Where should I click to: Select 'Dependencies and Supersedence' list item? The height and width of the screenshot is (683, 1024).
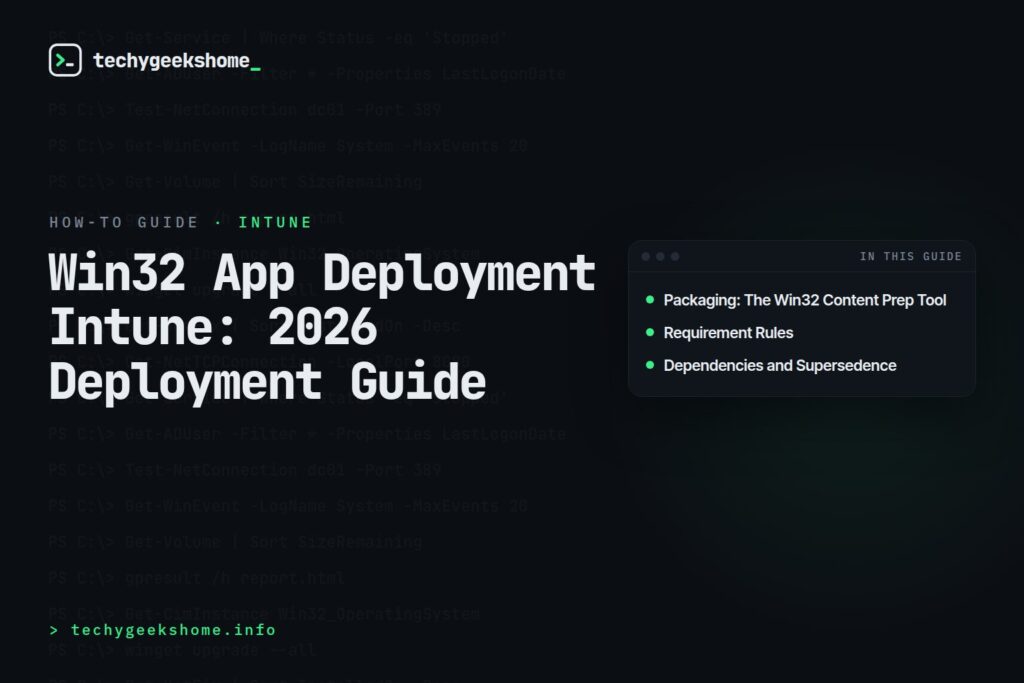click(x=780, y=365)
